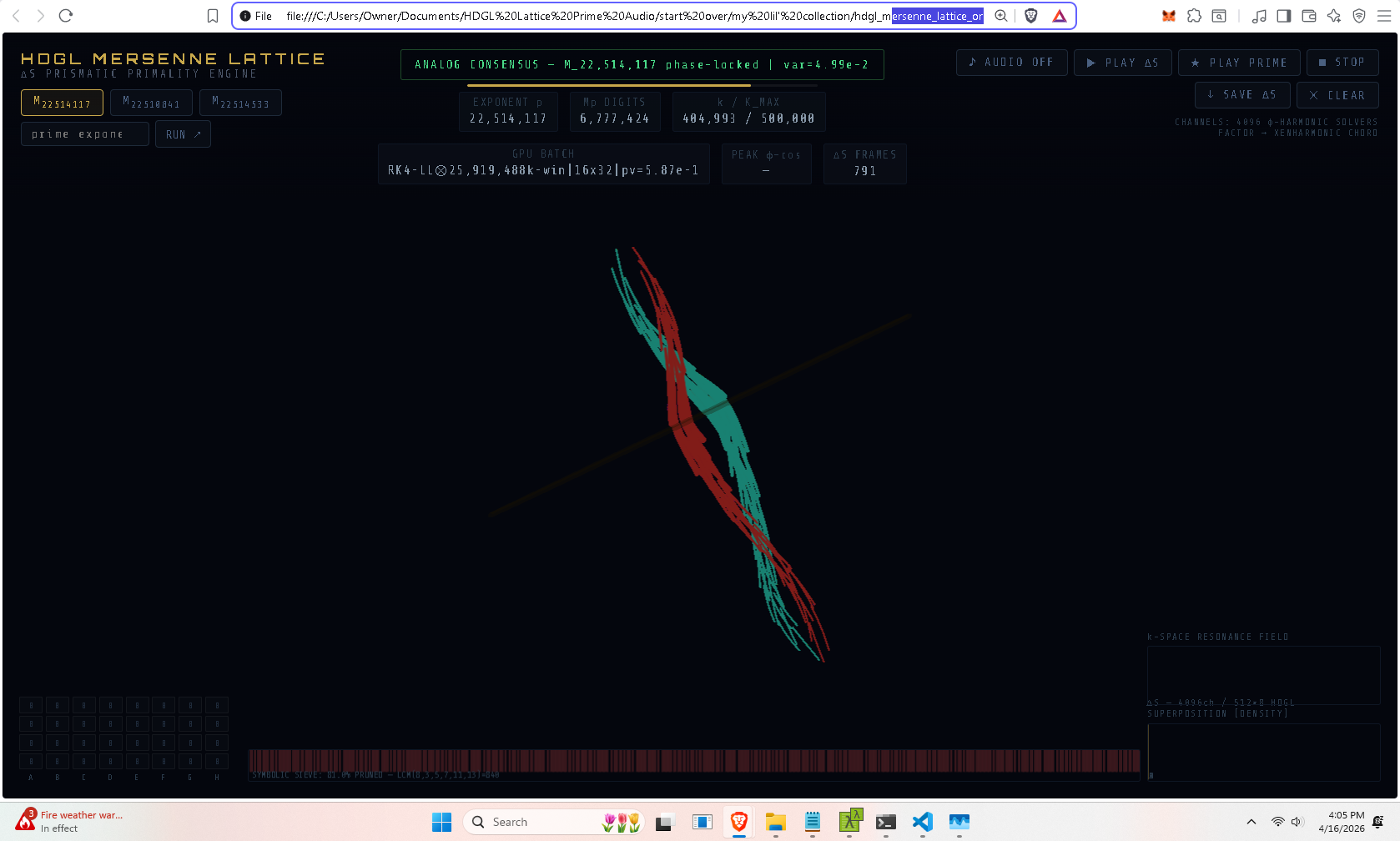Open the browser hamburger main menu
This screenshot has height=841, width=1400.
tap(1384, 16)
